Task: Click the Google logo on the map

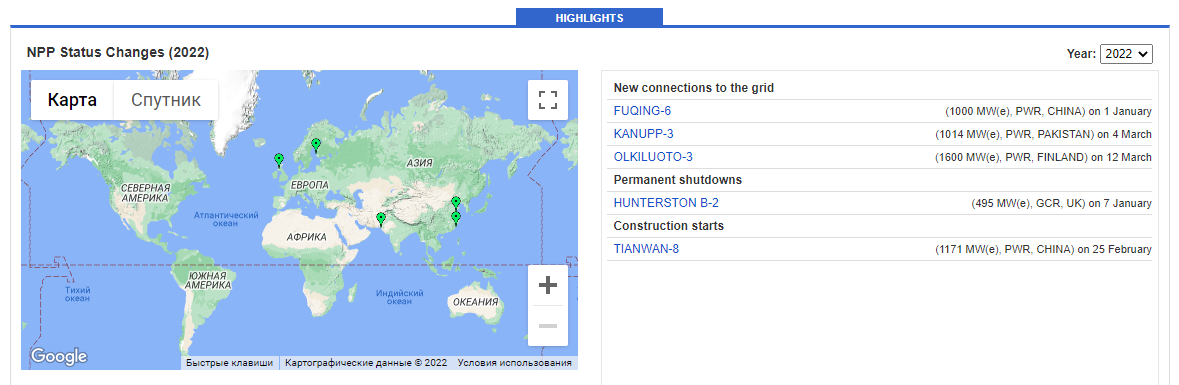Action: (59, 356)
